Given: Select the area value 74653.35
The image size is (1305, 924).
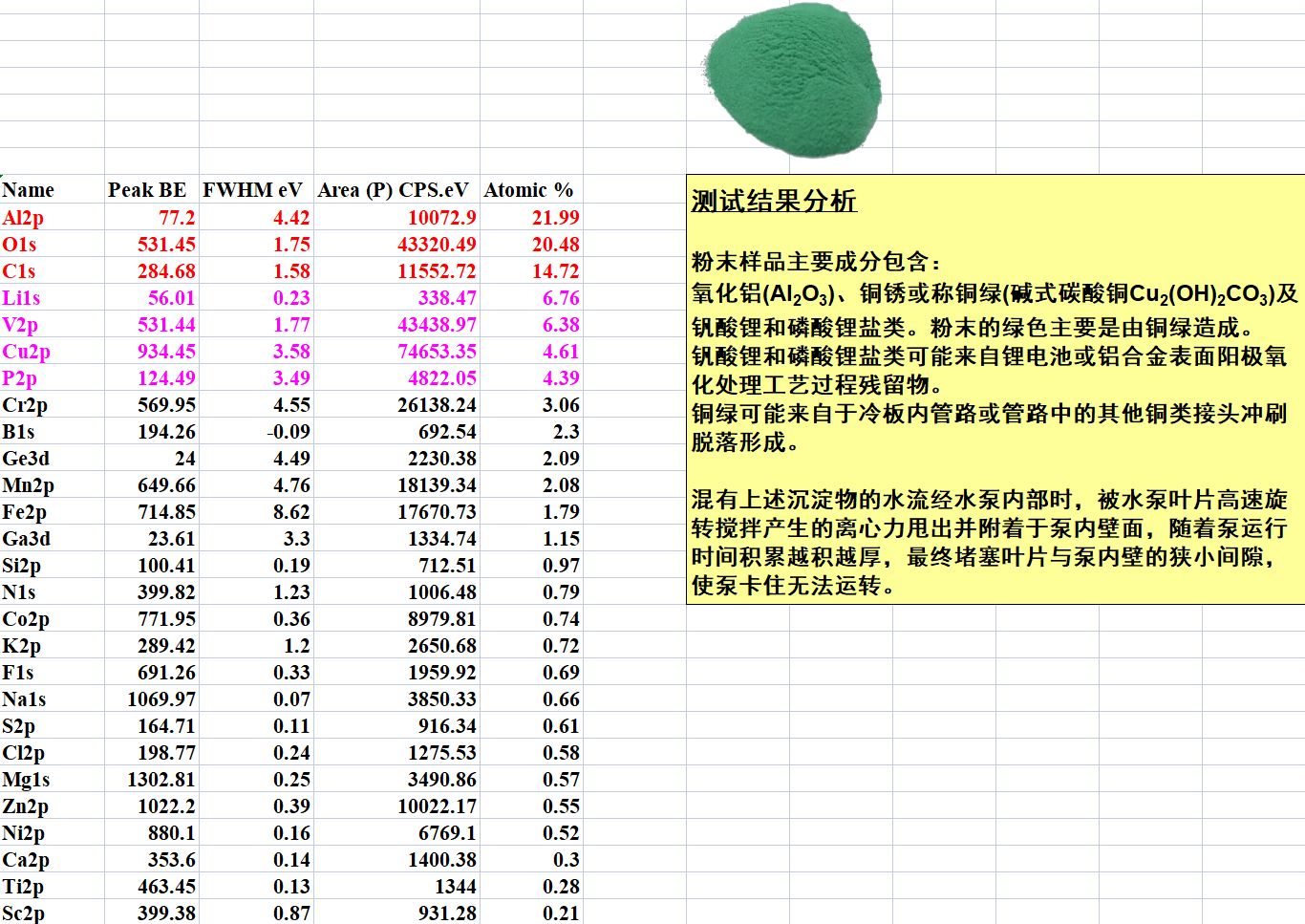Looking at the screenshot, I should tap(437, 352).
